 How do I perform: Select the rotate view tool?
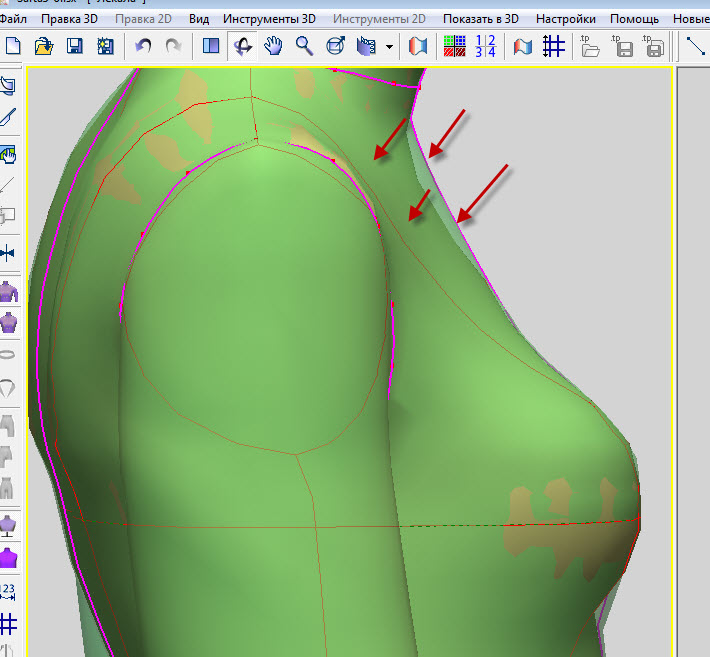[241, 45]
